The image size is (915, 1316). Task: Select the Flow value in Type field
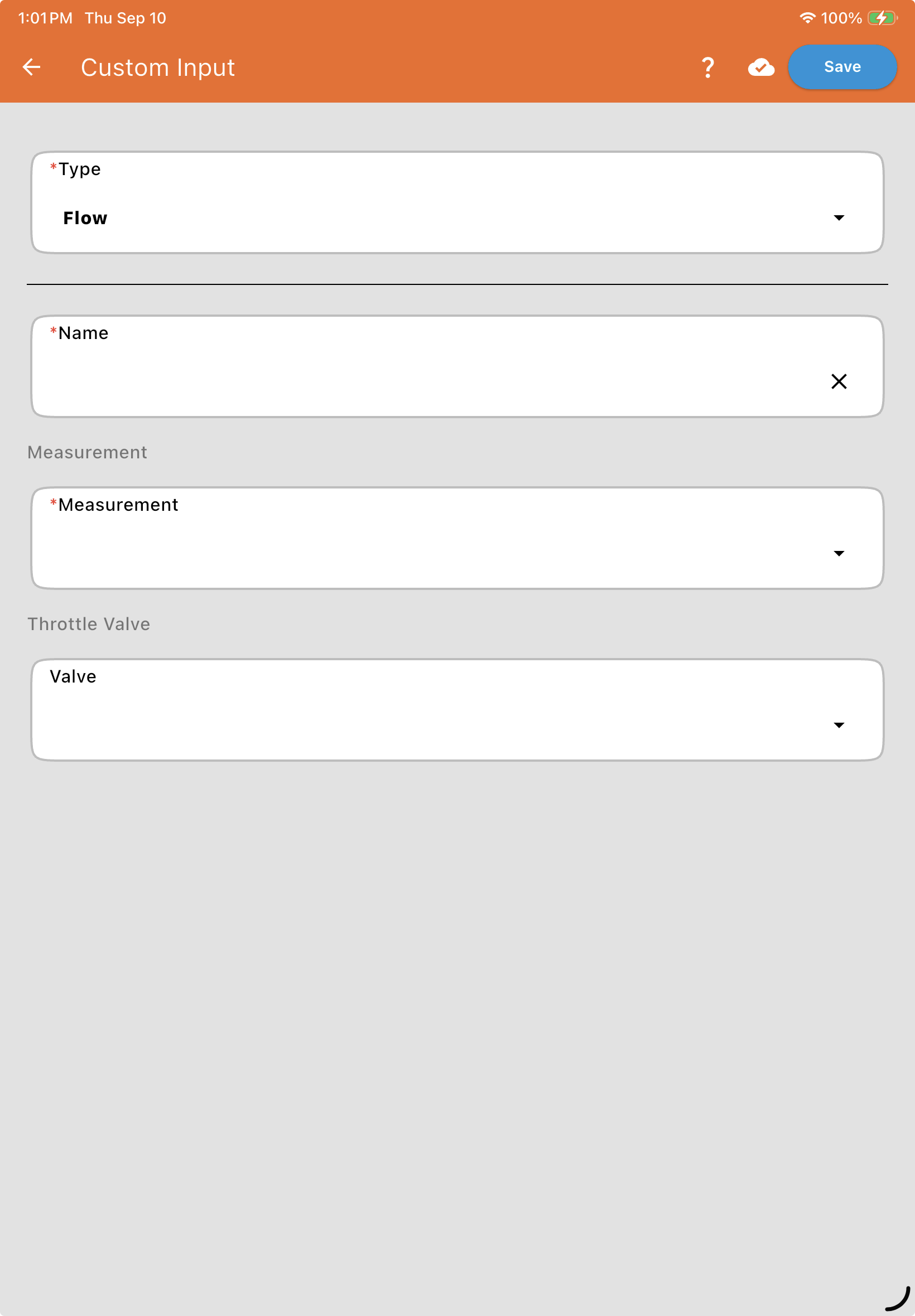(x=85, y=218)
